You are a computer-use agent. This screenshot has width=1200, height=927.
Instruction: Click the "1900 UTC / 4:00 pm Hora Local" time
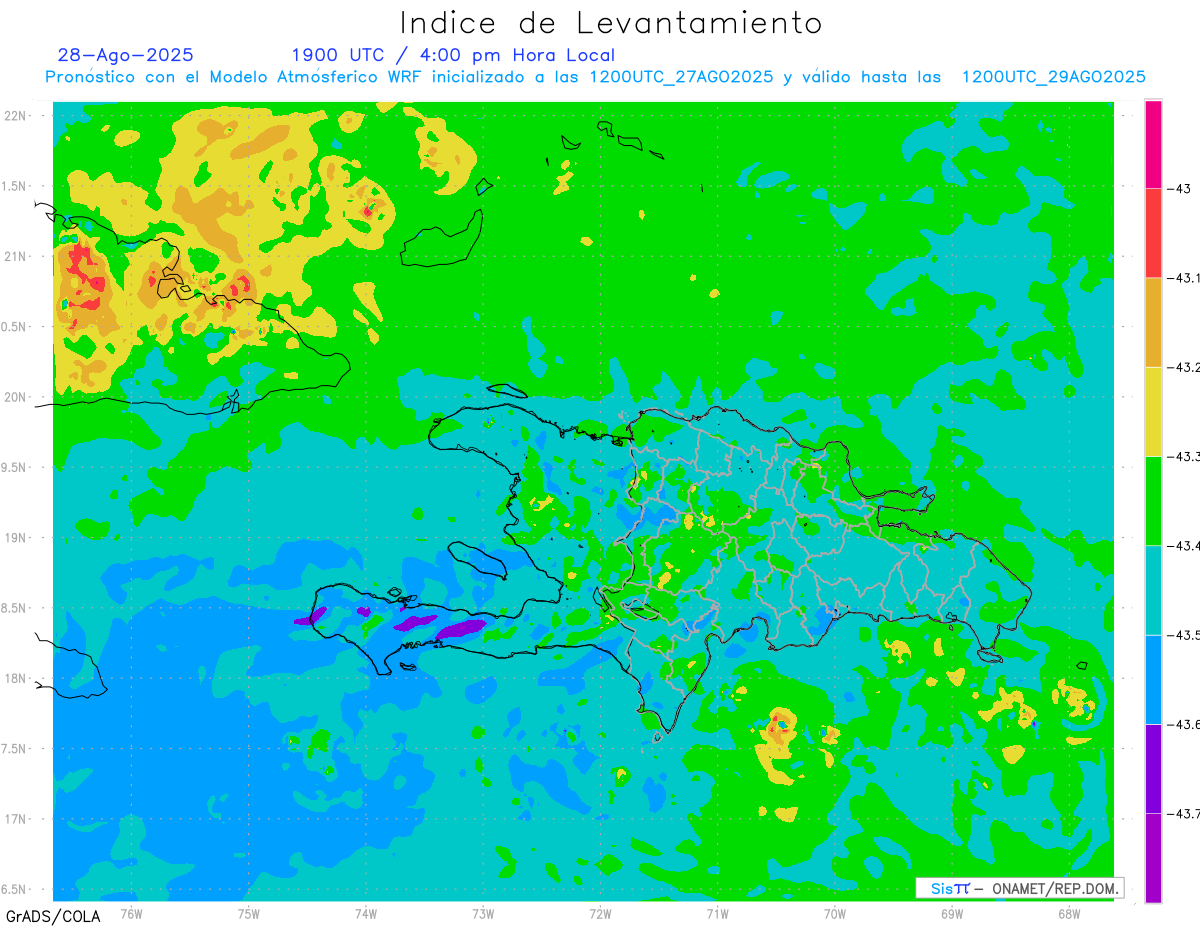[453, 55]
